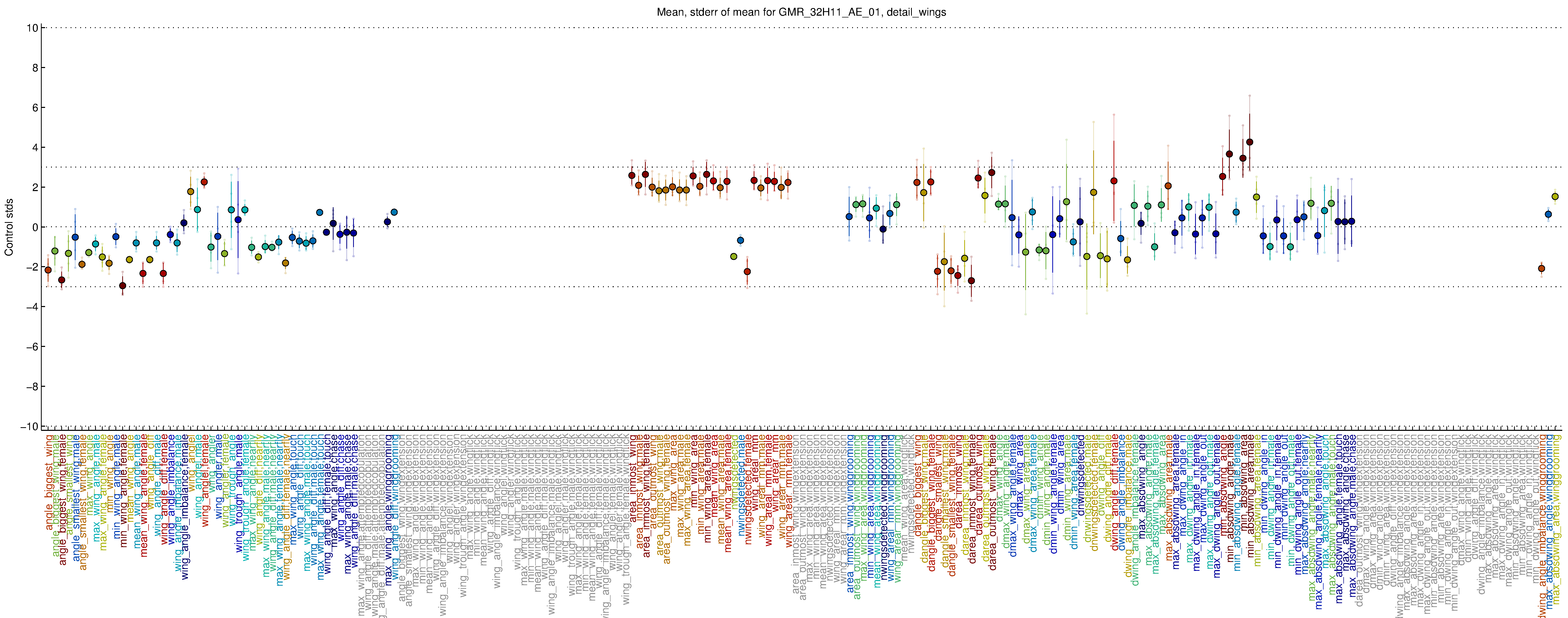Click the y-axis tick label "10"

32,28
